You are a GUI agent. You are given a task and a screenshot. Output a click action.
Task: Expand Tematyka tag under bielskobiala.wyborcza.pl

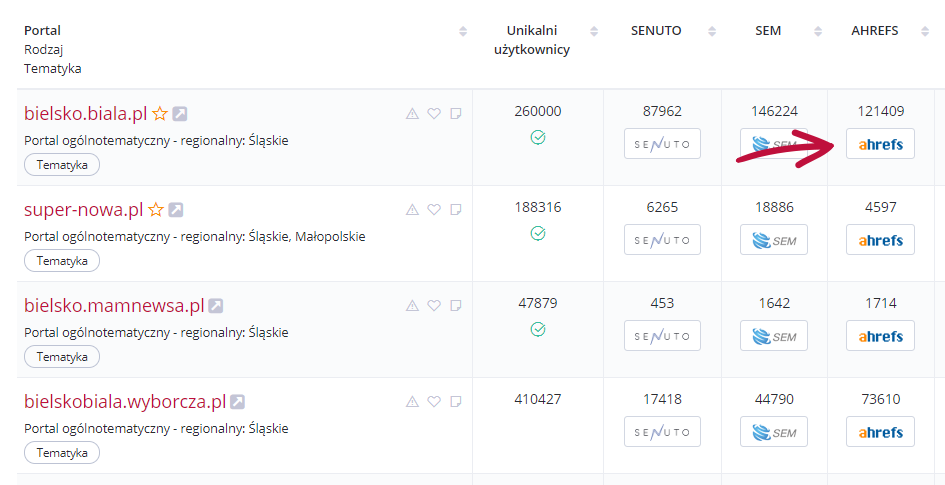click(x=62, y=453)
